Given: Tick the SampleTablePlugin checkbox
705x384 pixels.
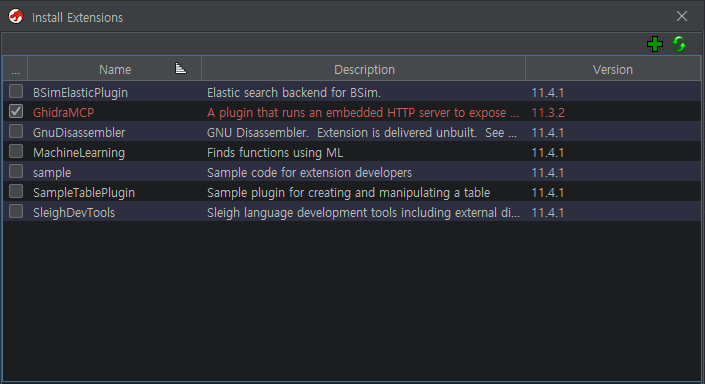Looking at the screenshot, I should click(16, 191).
